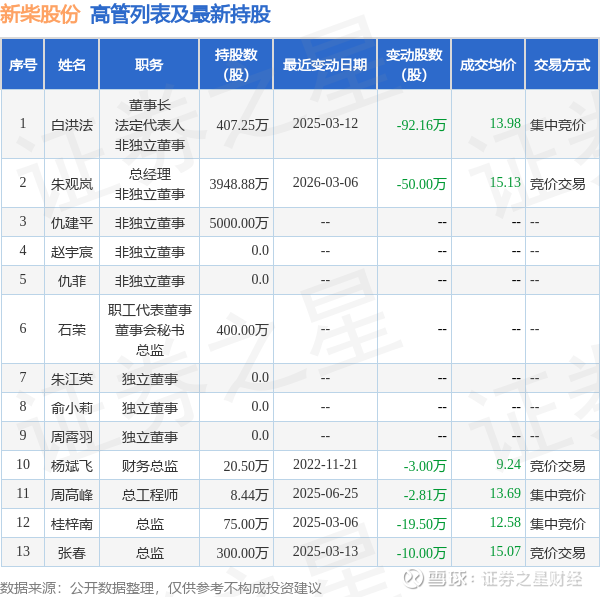Click average price 13.98

click(x=505, y=123)
